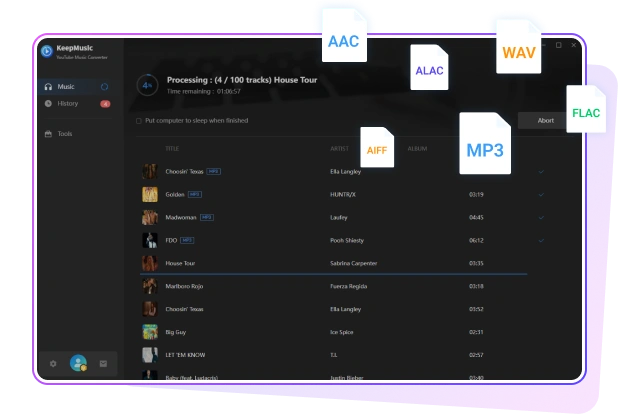Click the MP3 tag next to Golden
Image resolution: width=620 pixels, height=417 pixels.
click(195, 194)
